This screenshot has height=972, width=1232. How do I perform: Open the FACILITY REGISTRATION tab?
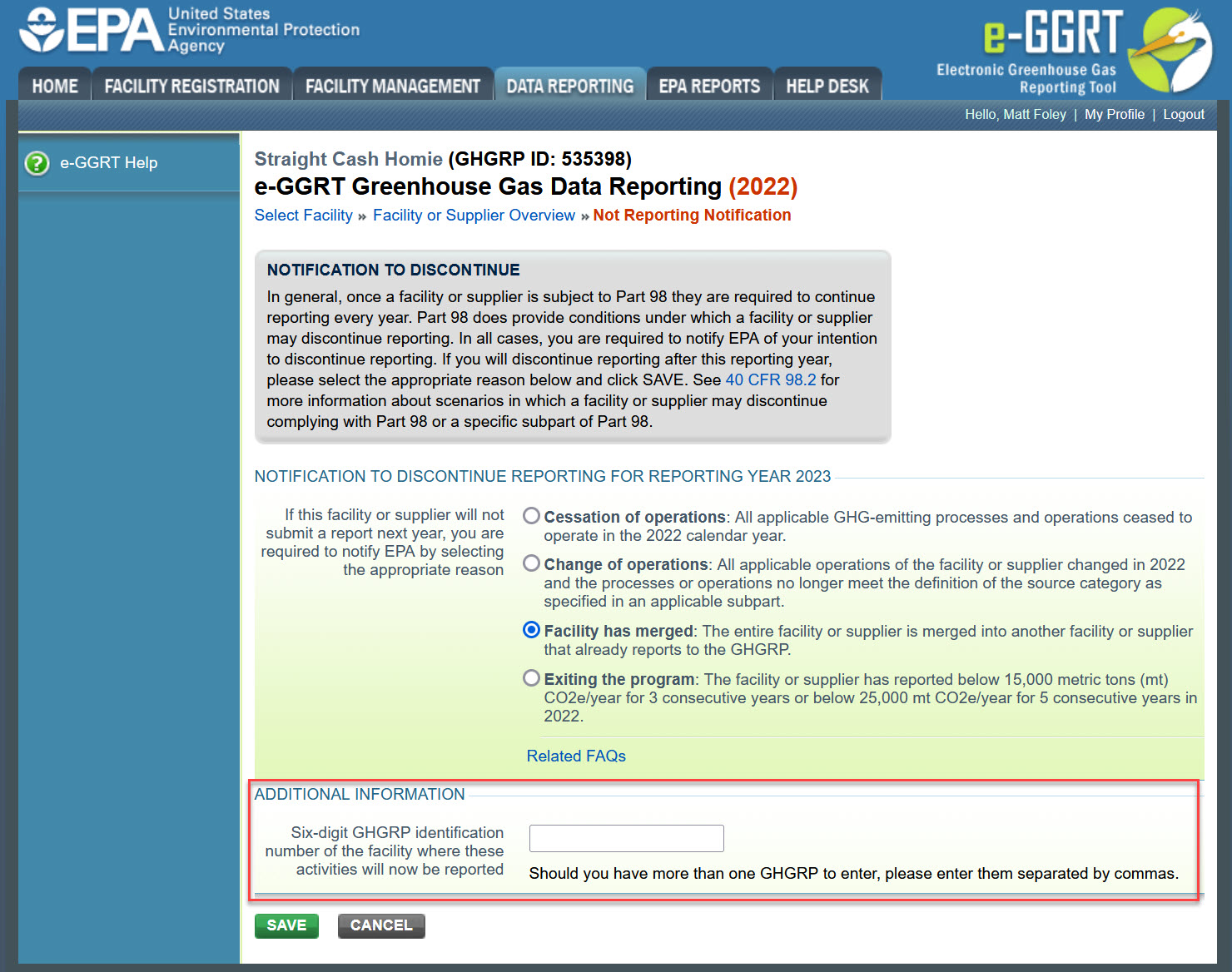point(192,86)
